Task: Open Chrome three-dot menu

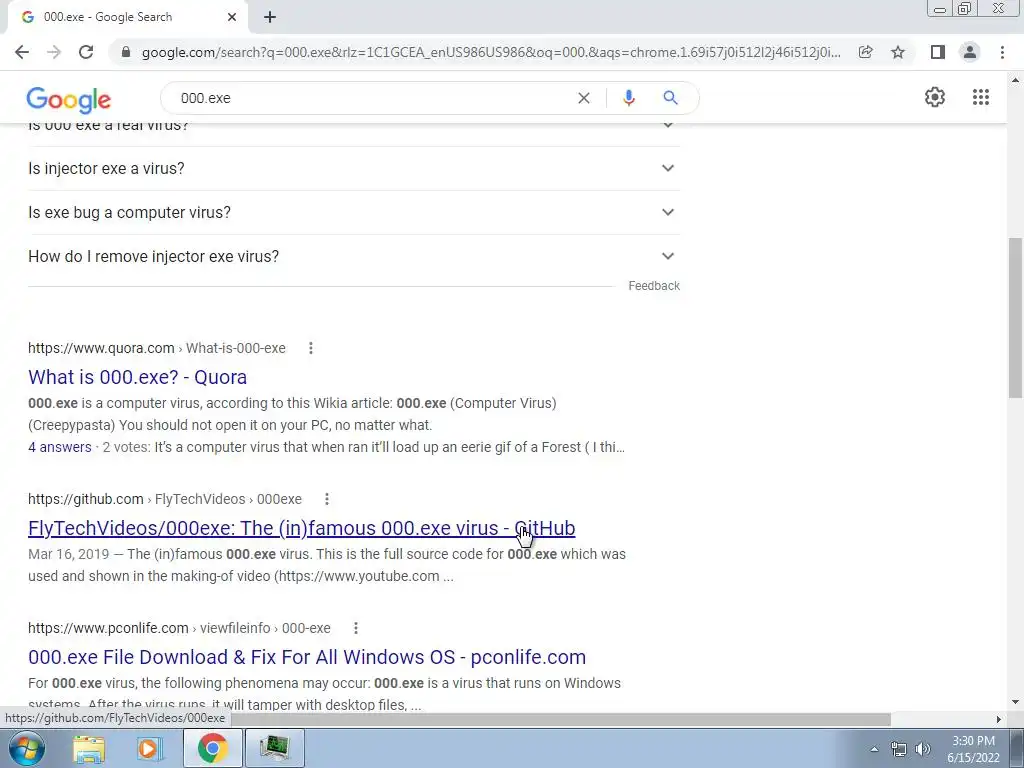Action: (1002, 52)
